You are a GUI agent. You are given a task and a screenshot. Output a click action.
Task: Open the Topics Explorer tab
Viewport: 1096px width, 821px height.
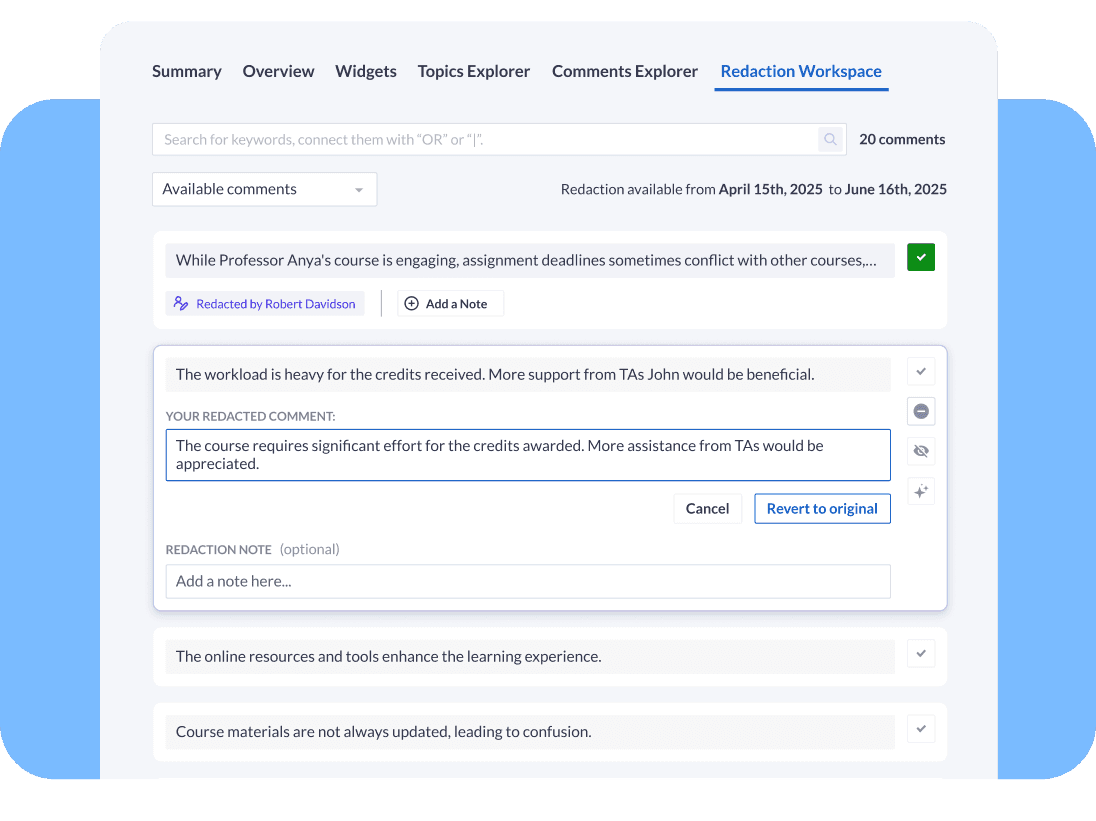[474, 71]
